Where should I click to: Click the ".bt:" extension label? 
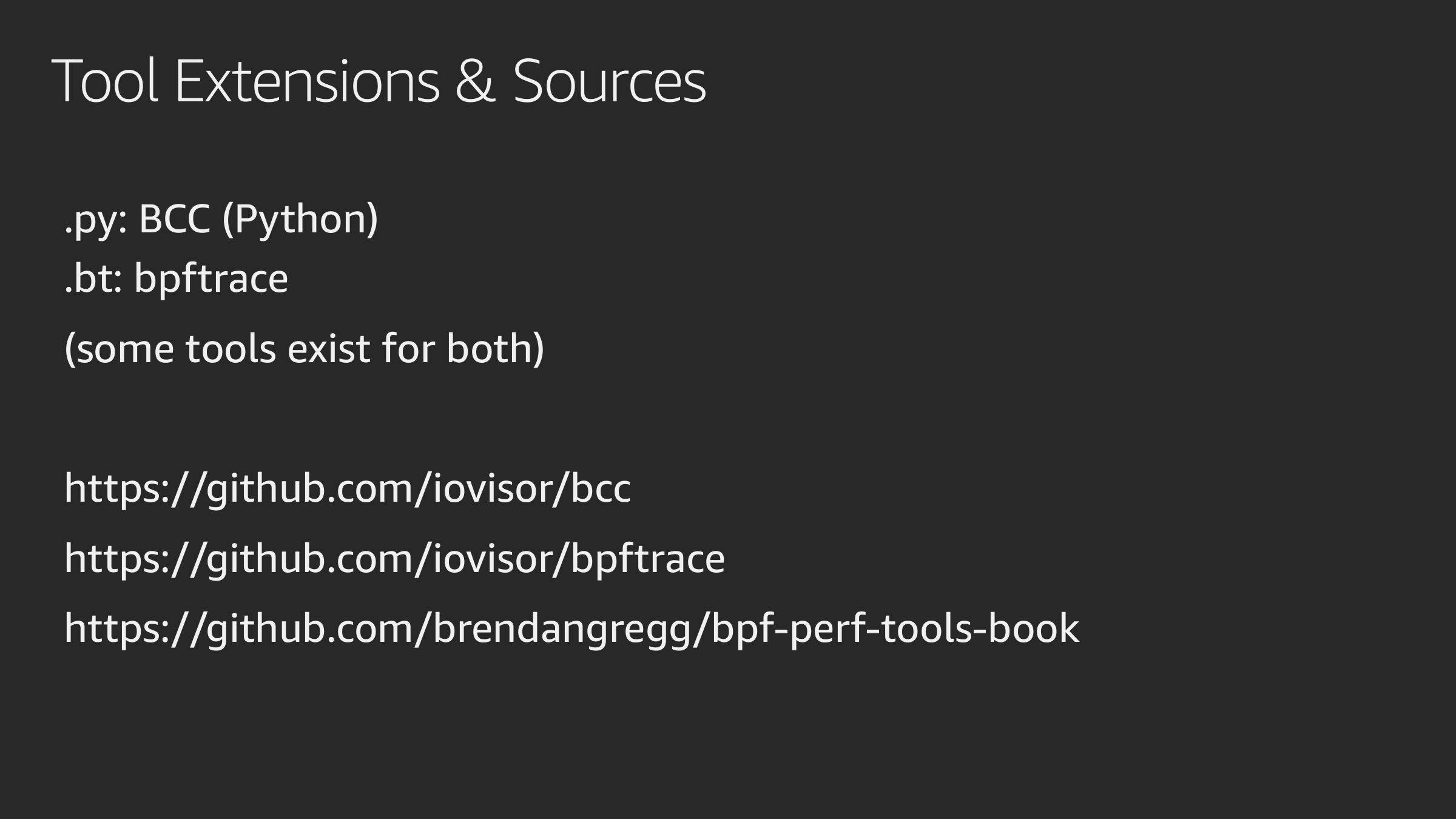[x=93, y=278]
